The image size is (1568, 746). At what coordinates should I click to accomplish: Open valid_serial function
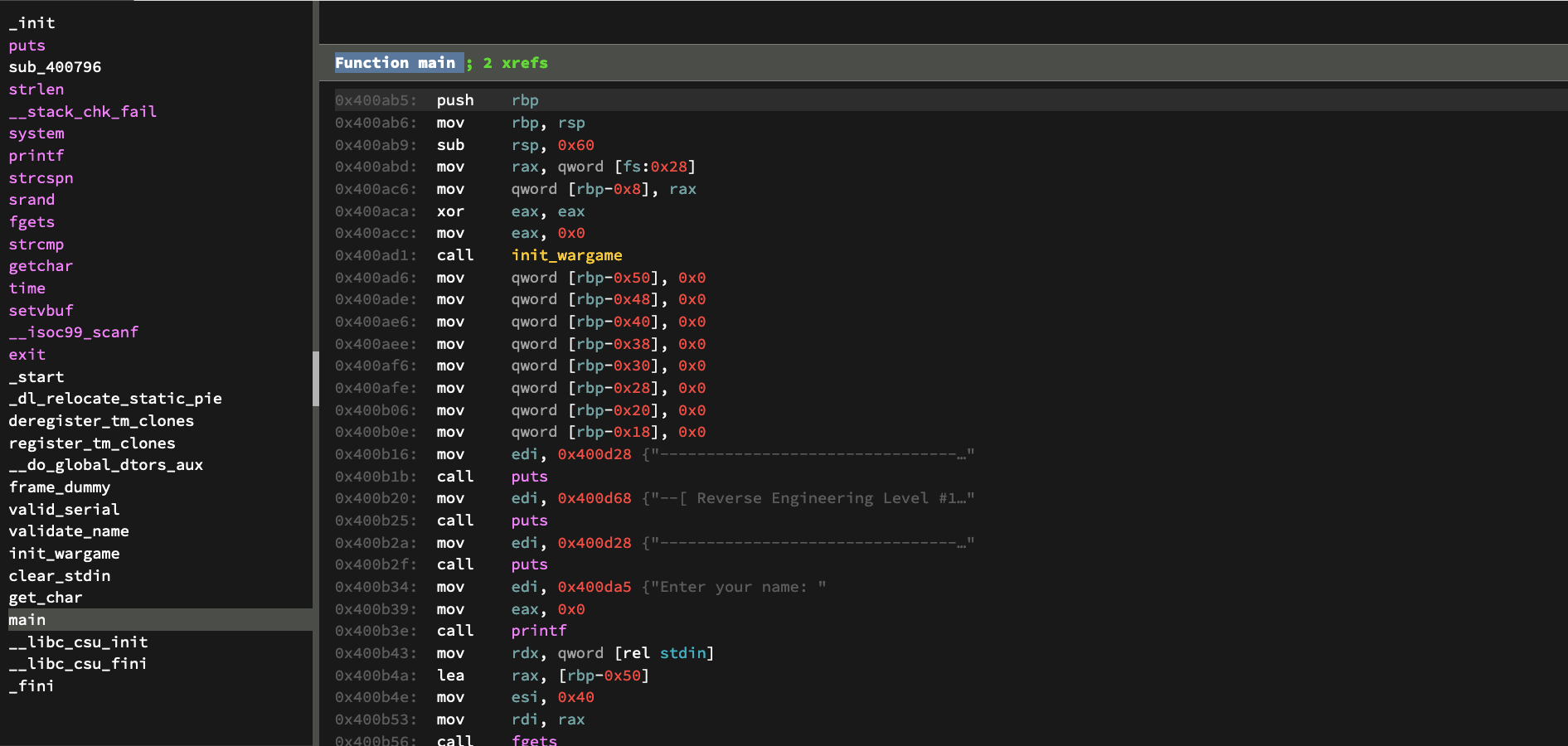pyautogui.click(x=64, y=510)
